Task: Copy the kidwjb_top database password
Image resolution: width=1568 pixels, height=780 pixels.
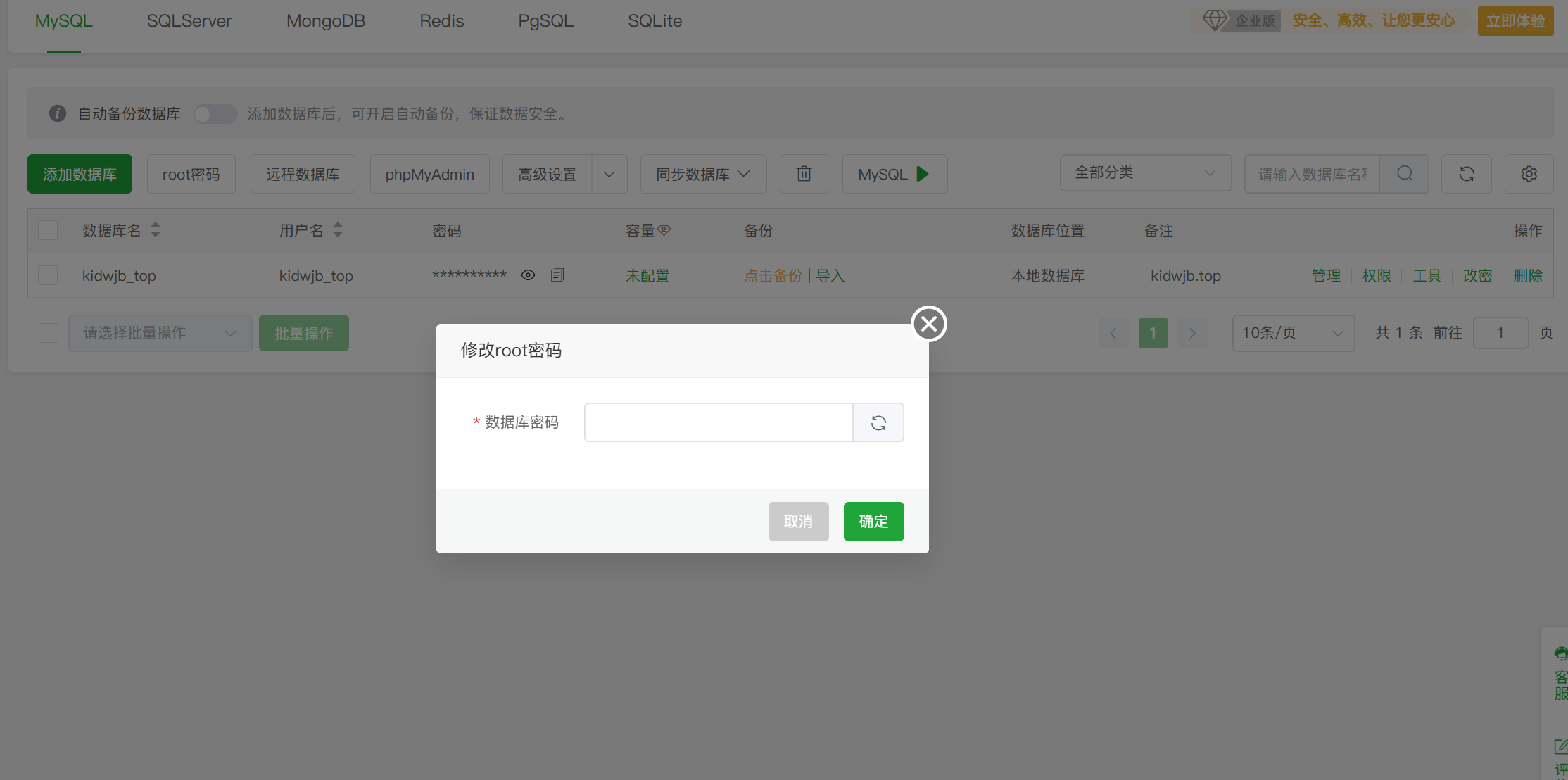Action: tap(557, 275)
